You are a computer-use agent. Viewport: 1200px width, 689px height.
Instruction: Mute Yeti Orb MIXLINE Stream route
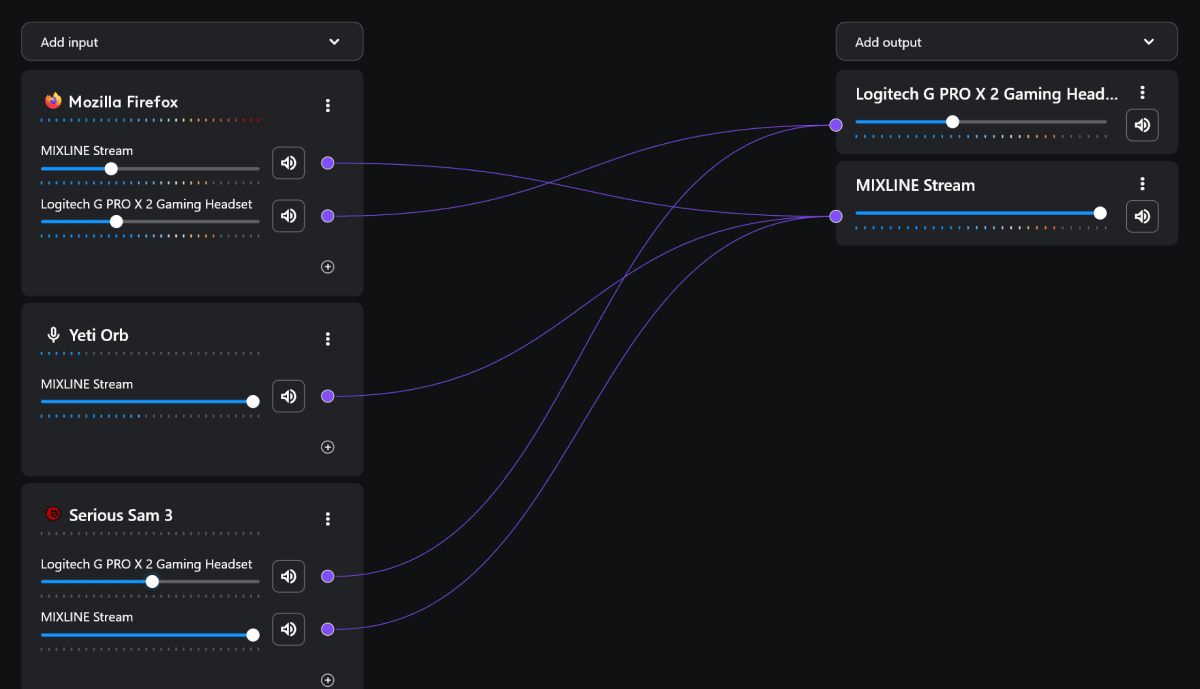click(x=289, y=396)
